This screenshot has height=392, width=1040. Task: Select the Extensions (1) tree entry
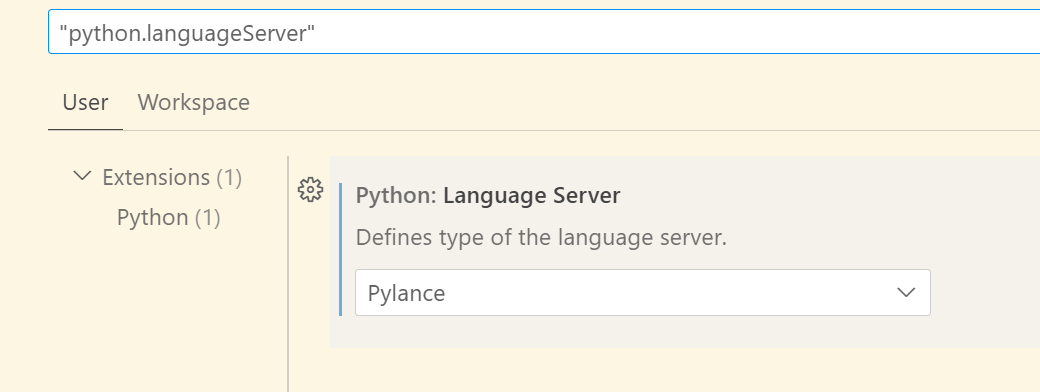point(172,178)
